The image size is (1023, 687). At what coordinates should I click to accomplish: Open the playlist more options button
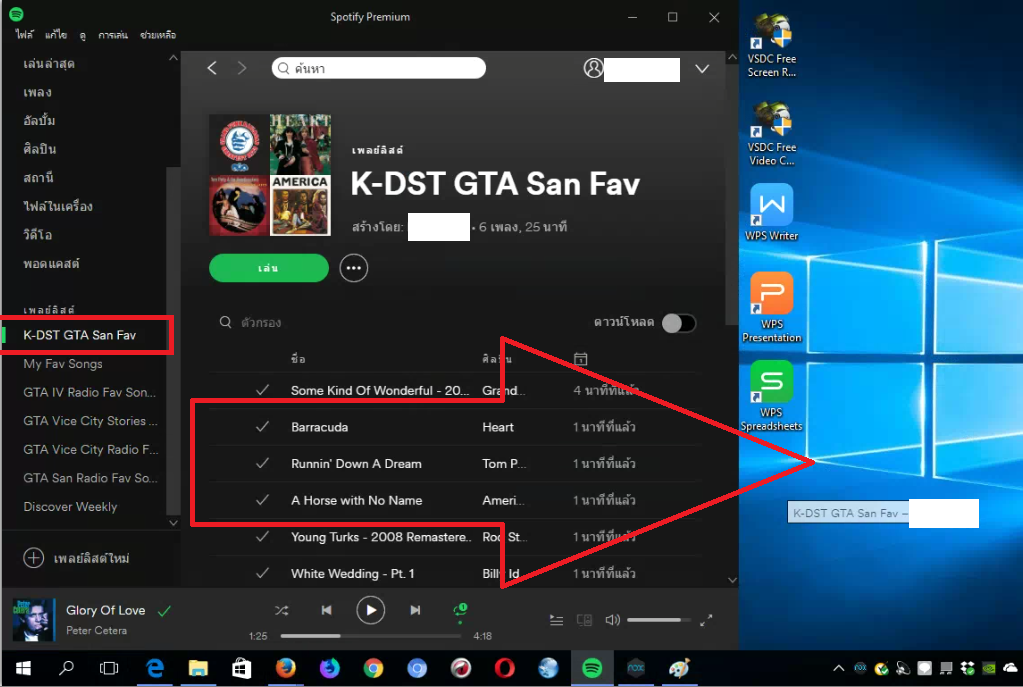click(x=354, y=268)
